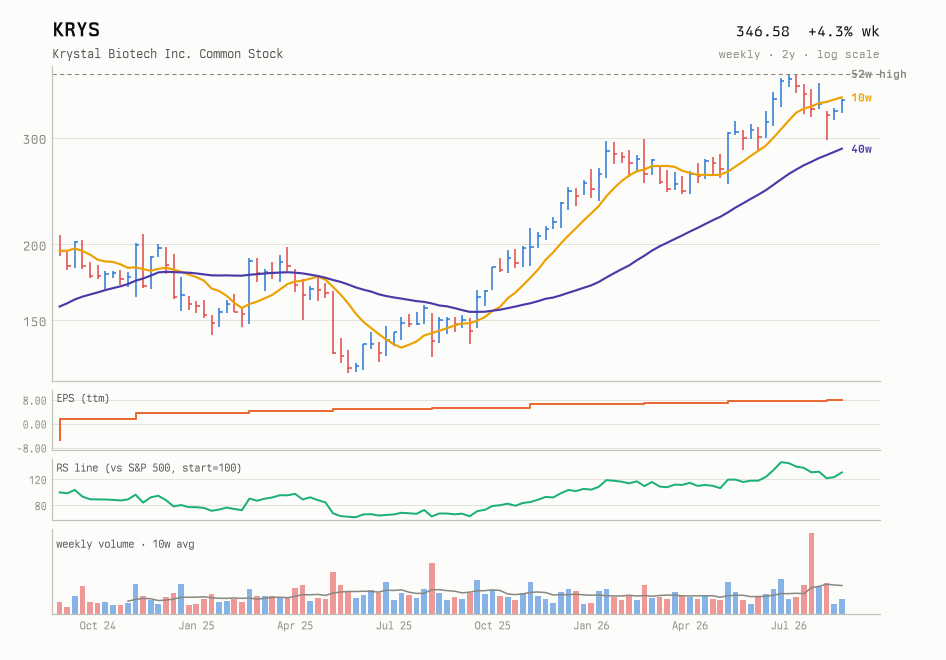This screenshot has height=660, width=946.
Task: Click the 300 price axis label
Action: [x=34, y=139]
